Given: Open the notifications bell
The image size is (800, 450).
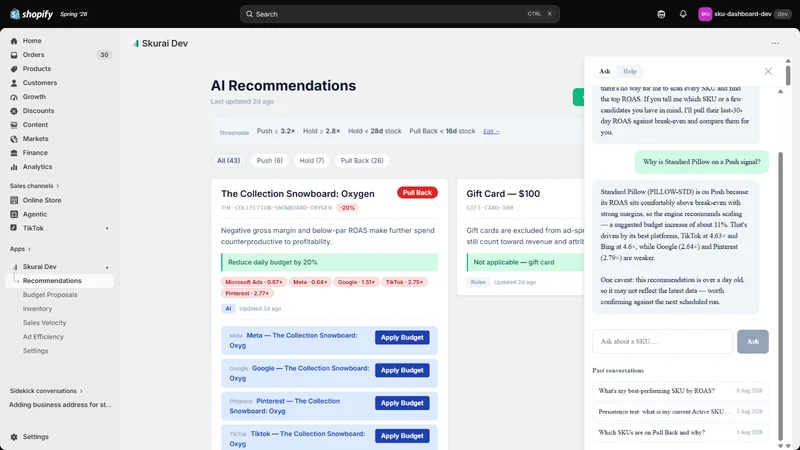Looking at the screenshot, I should tap(683, 14).
